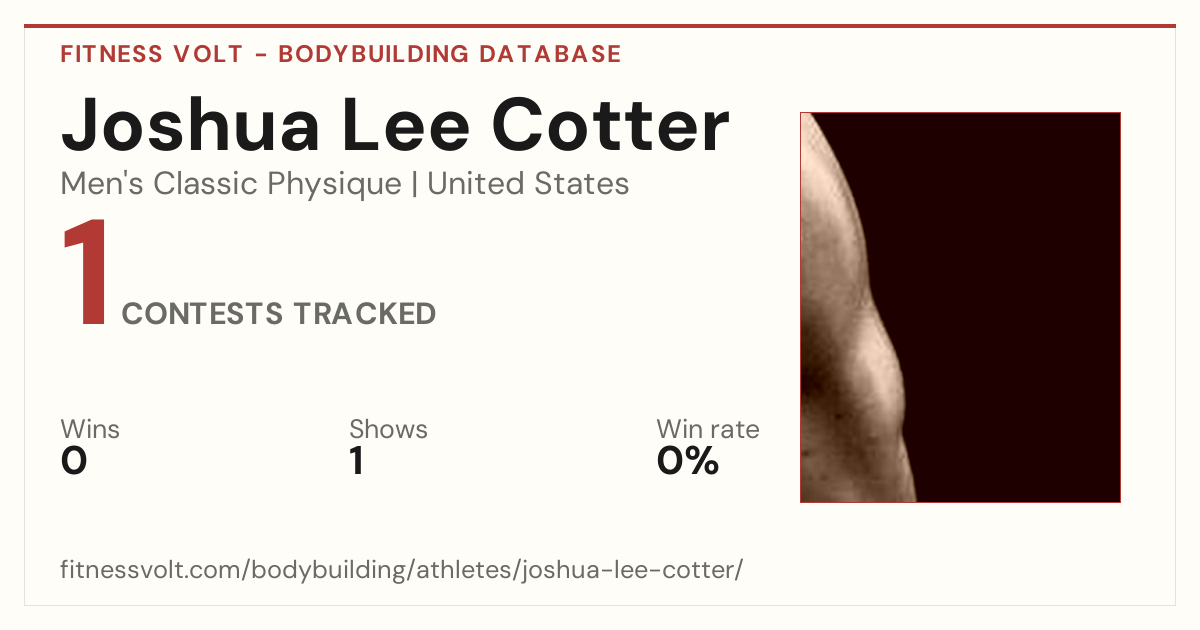Select the Joshua Lee Cotter name heading
1200x630 pixels.
tap(395, 125)
